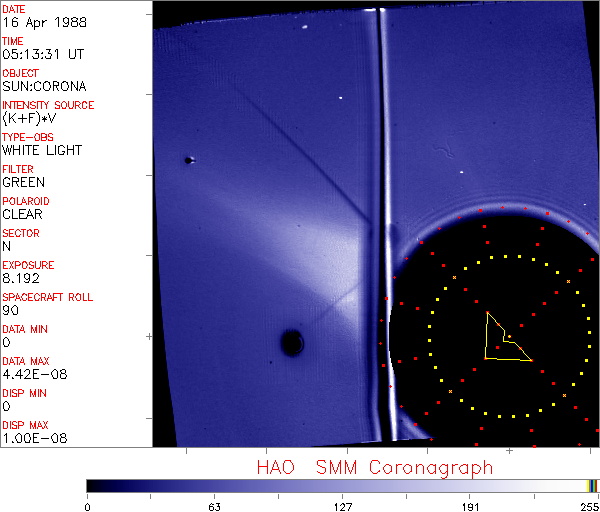Select the time value 05:13:31 UT
Screen dimensions: 600x512
coord(41,54)
